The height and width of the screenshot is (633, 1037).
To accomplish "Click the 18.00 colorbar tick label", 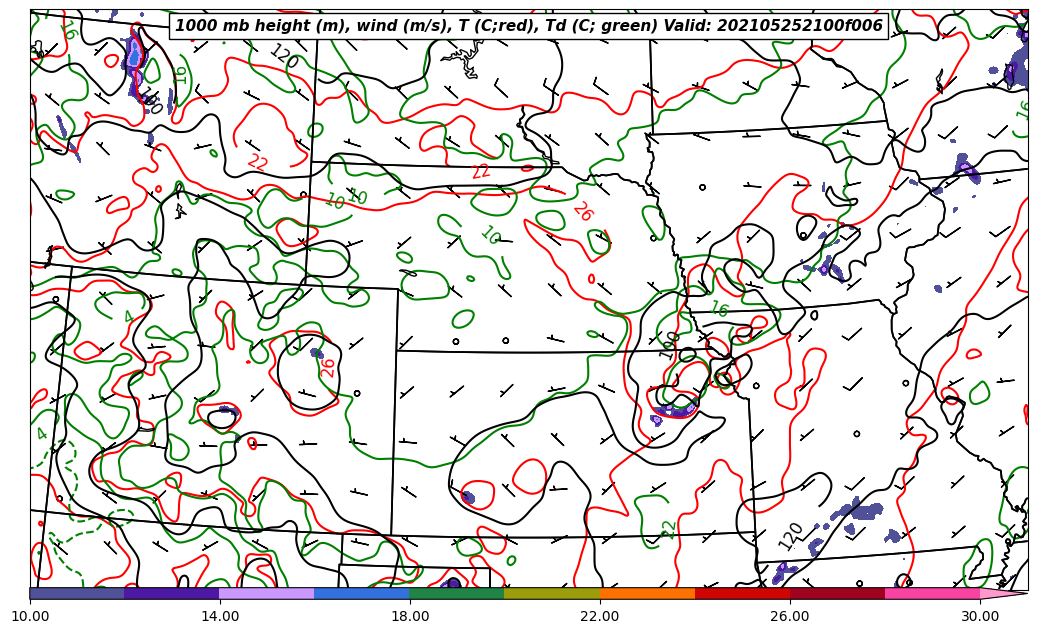I will [410, 616].
